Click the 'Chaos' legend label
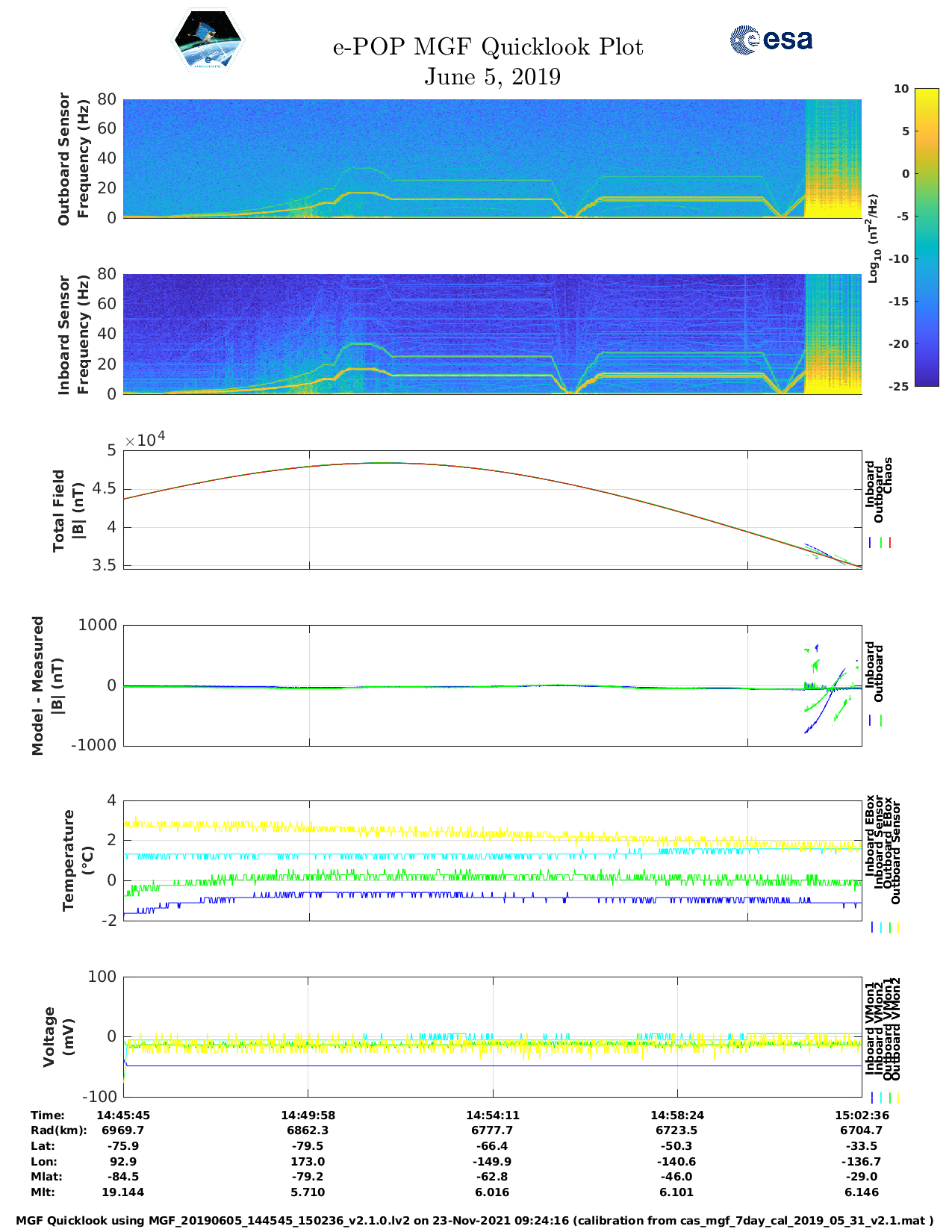The width and height of the screenshot is (952, 1232). tap(888, 476)
